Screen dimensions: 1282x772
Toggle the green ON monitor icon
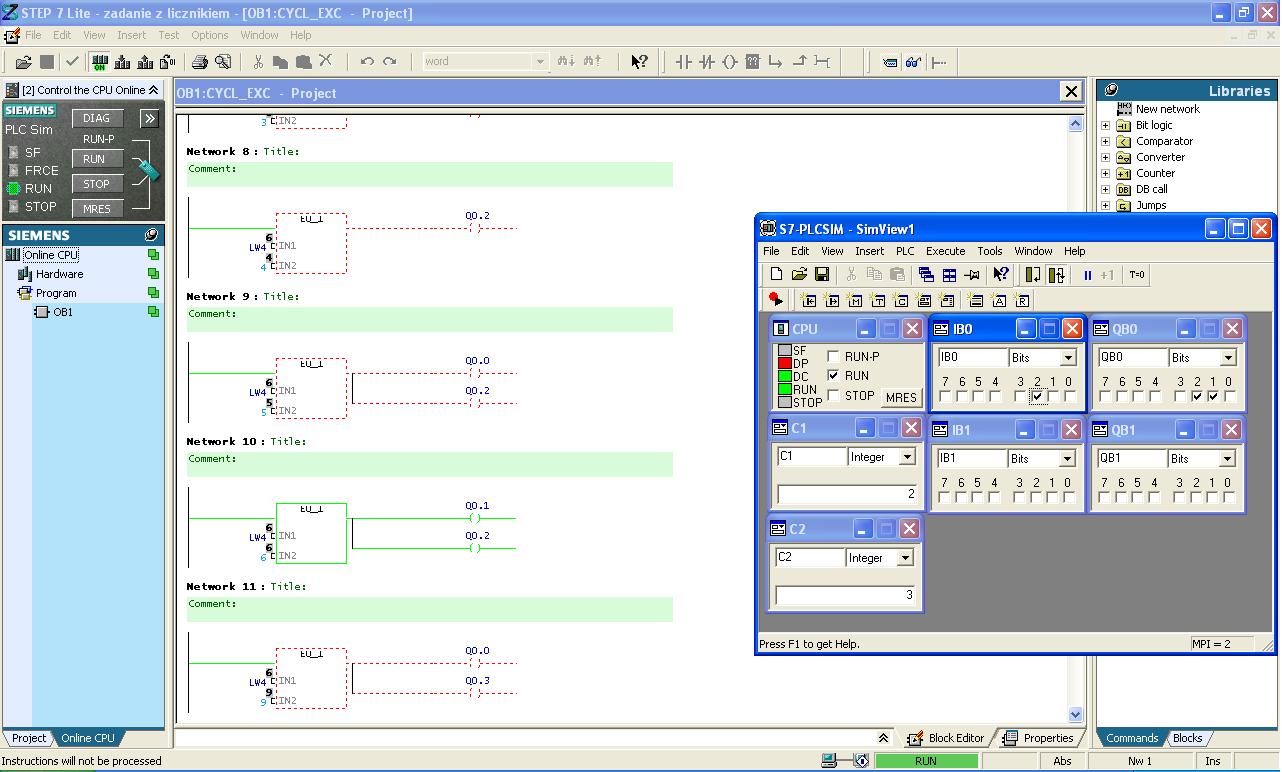[x=100, y=62]
